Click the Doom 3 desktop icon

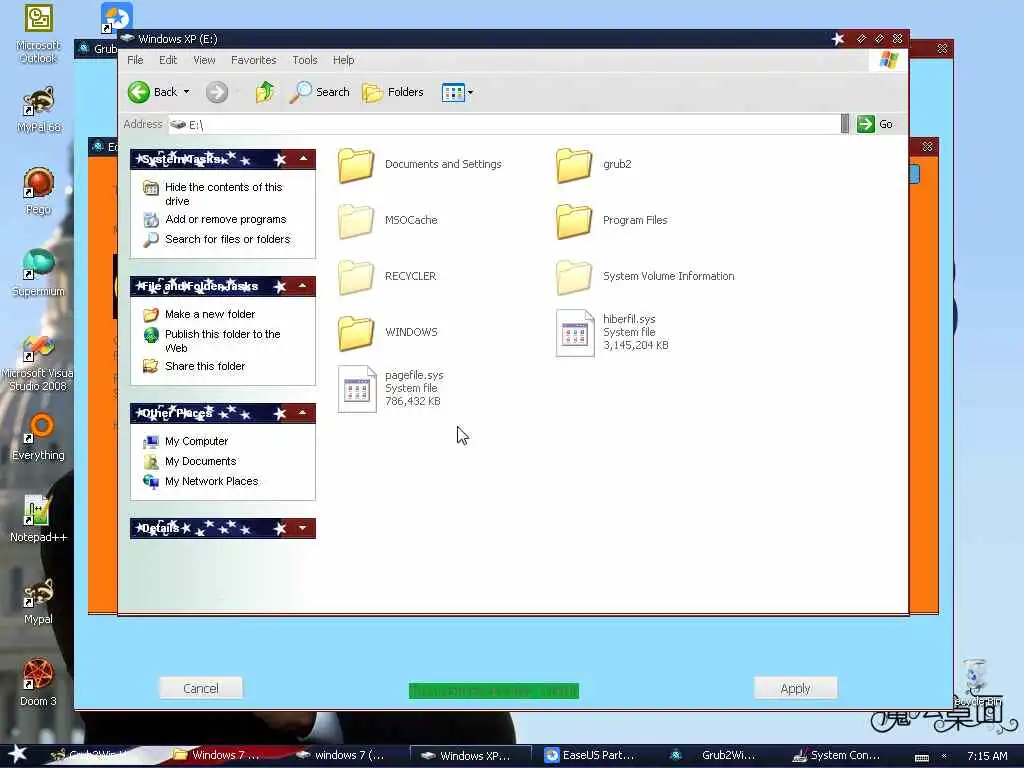(38, 683)
